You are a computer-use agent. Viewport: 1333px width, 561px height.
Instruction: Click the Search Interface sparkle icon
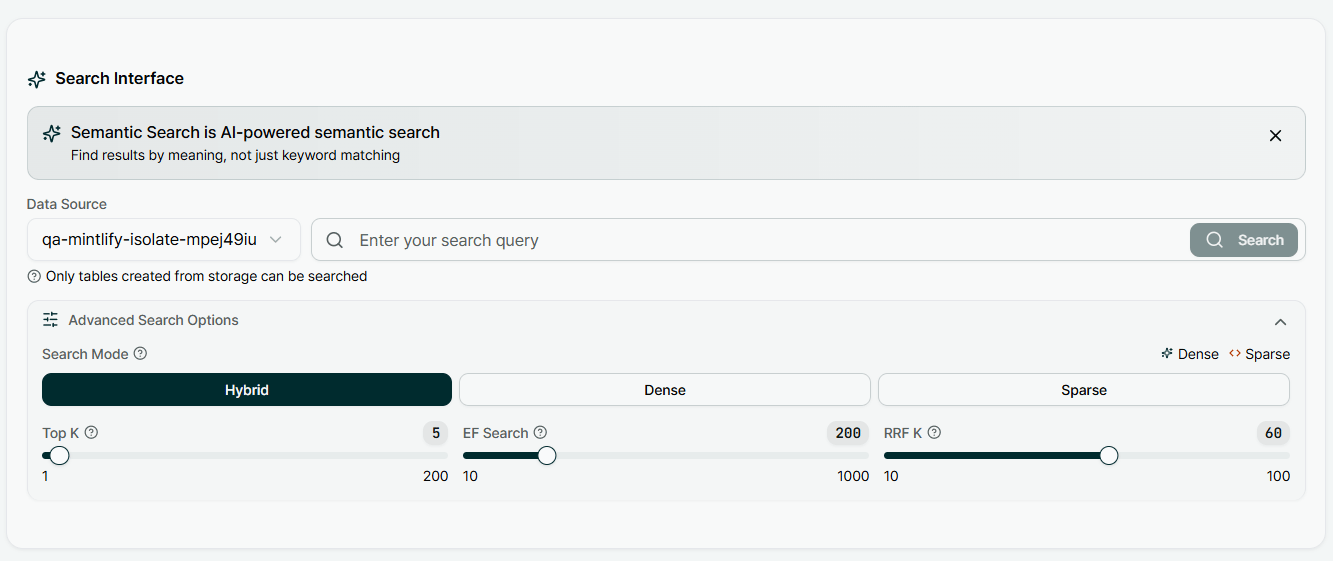pyautogui.click(x=37, y=79)
